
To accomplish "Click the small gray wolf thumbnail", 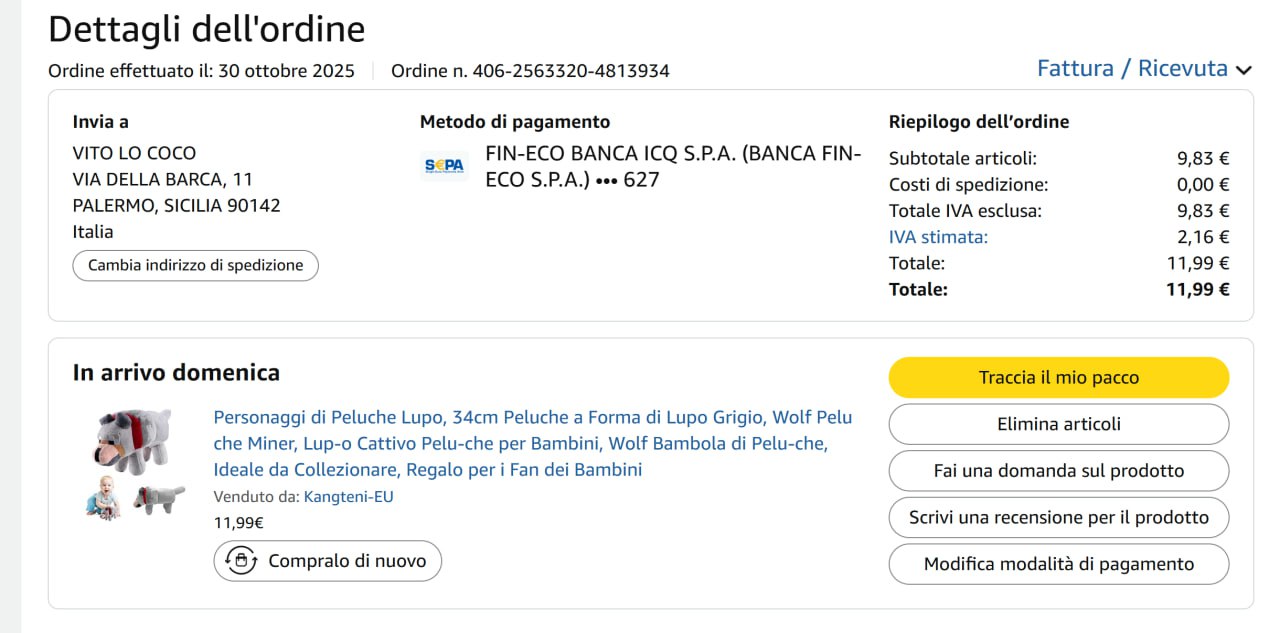I will click(x=160, y=498).
